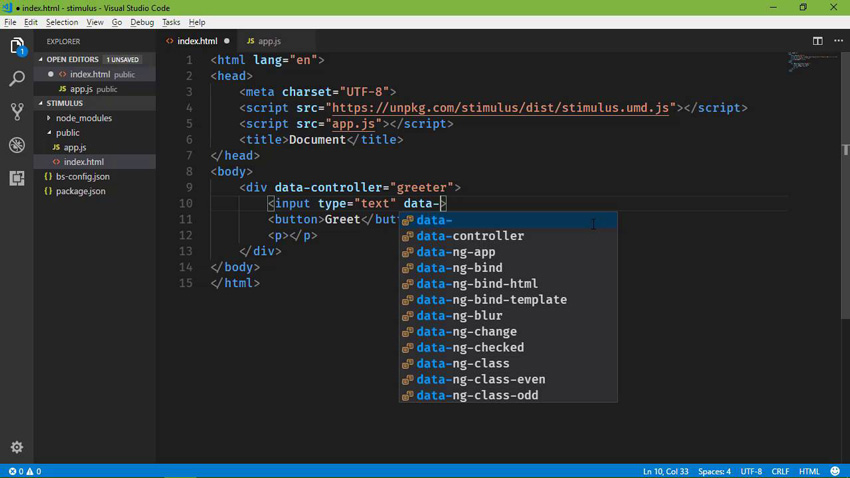Click the Visual Studio Code logo in the title bar
Viewport: 850px width, 478px height.
point(7,8)
